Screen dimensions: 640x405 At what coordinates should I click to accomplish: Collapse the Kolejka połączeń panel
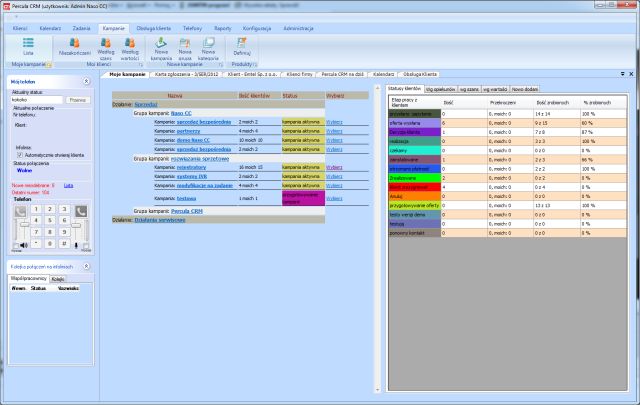point(87,266)
